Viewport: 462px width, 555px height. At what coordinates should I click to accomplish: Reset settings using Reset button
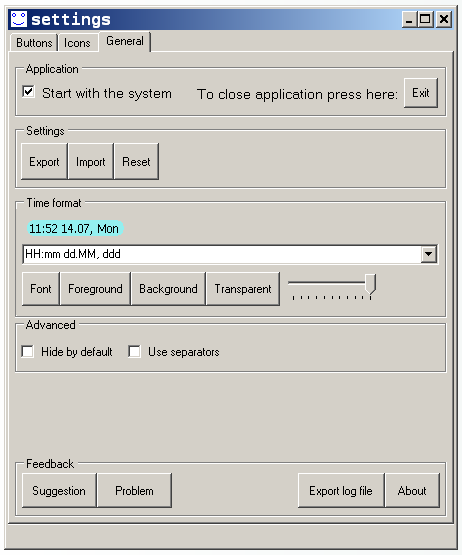(136, 162)
